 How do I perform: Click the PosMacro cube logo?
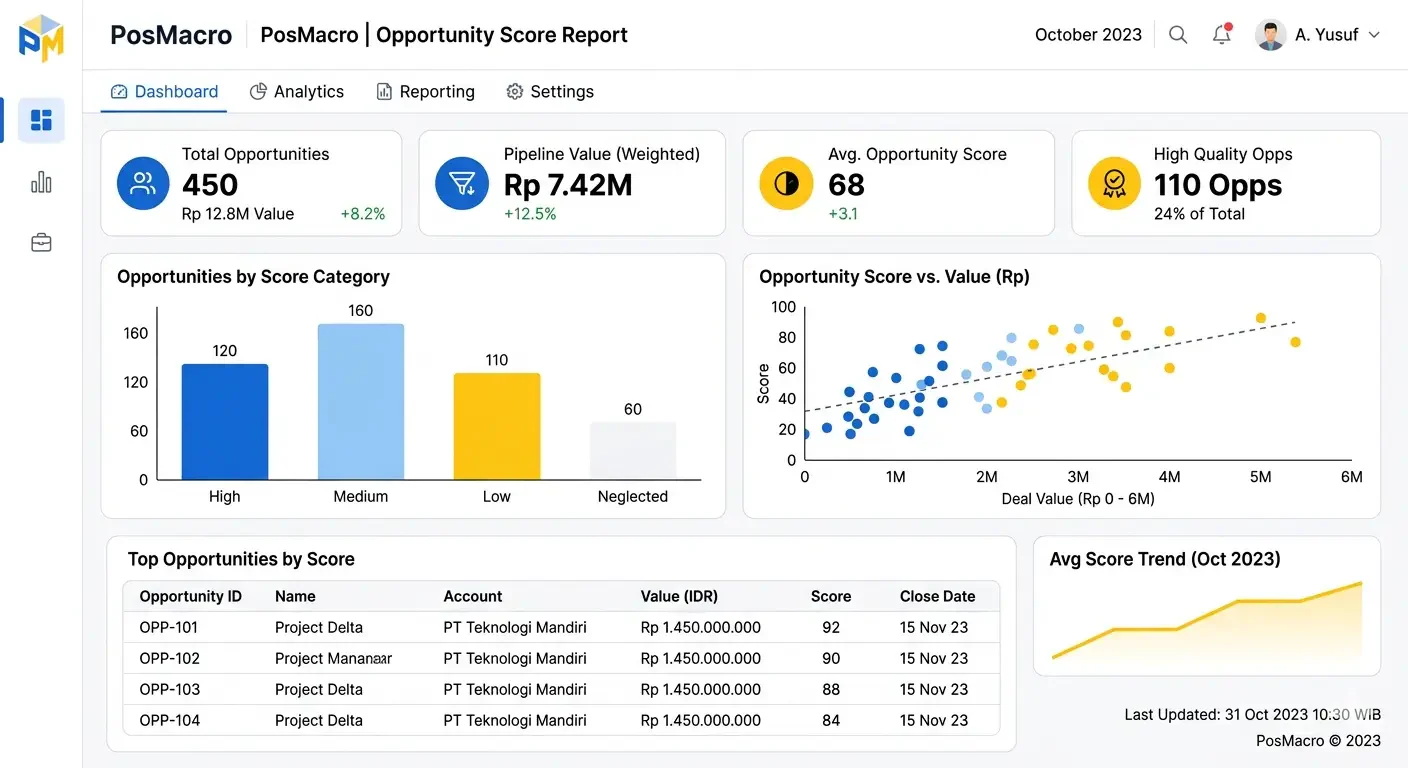tap(41, 38)
